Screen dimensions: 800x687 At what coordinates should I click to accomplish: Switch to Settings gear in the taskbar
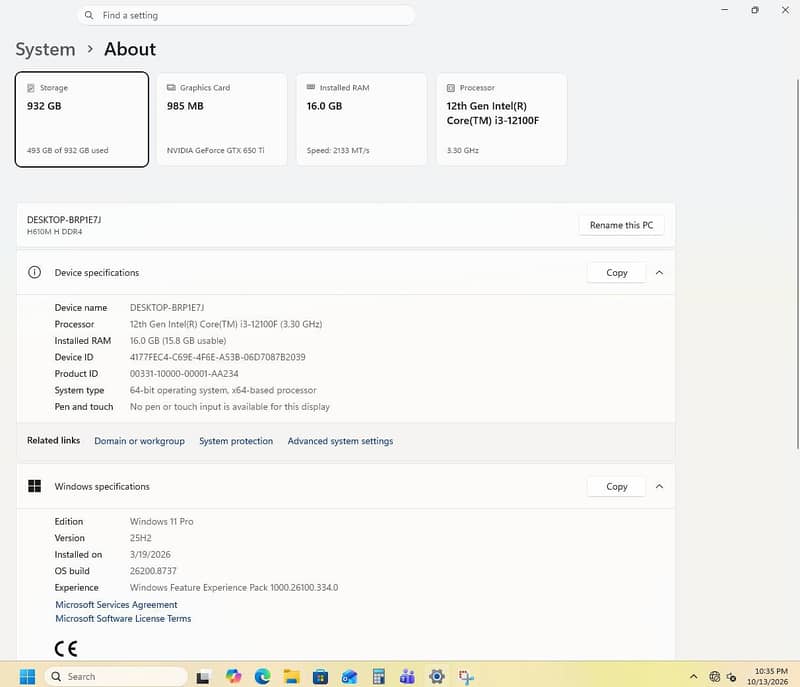point(437,676)
